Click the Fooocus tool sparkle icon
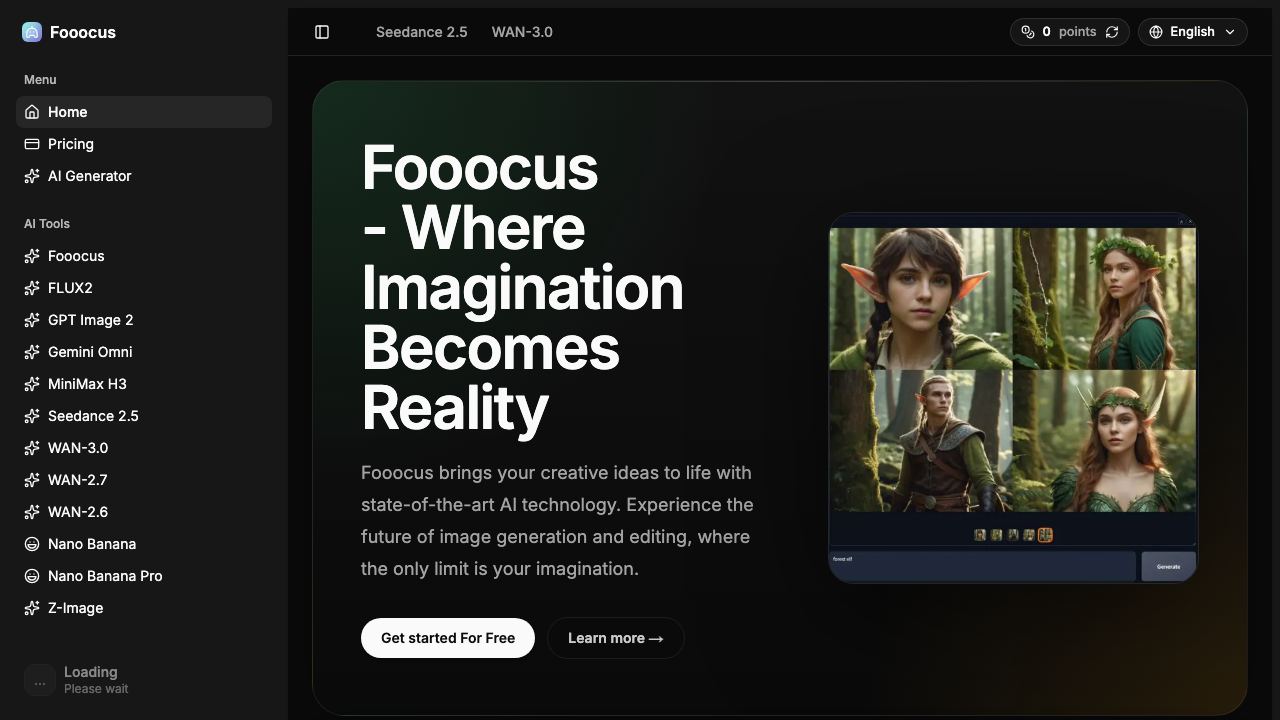1280x720 pixels. pos(32,256)
